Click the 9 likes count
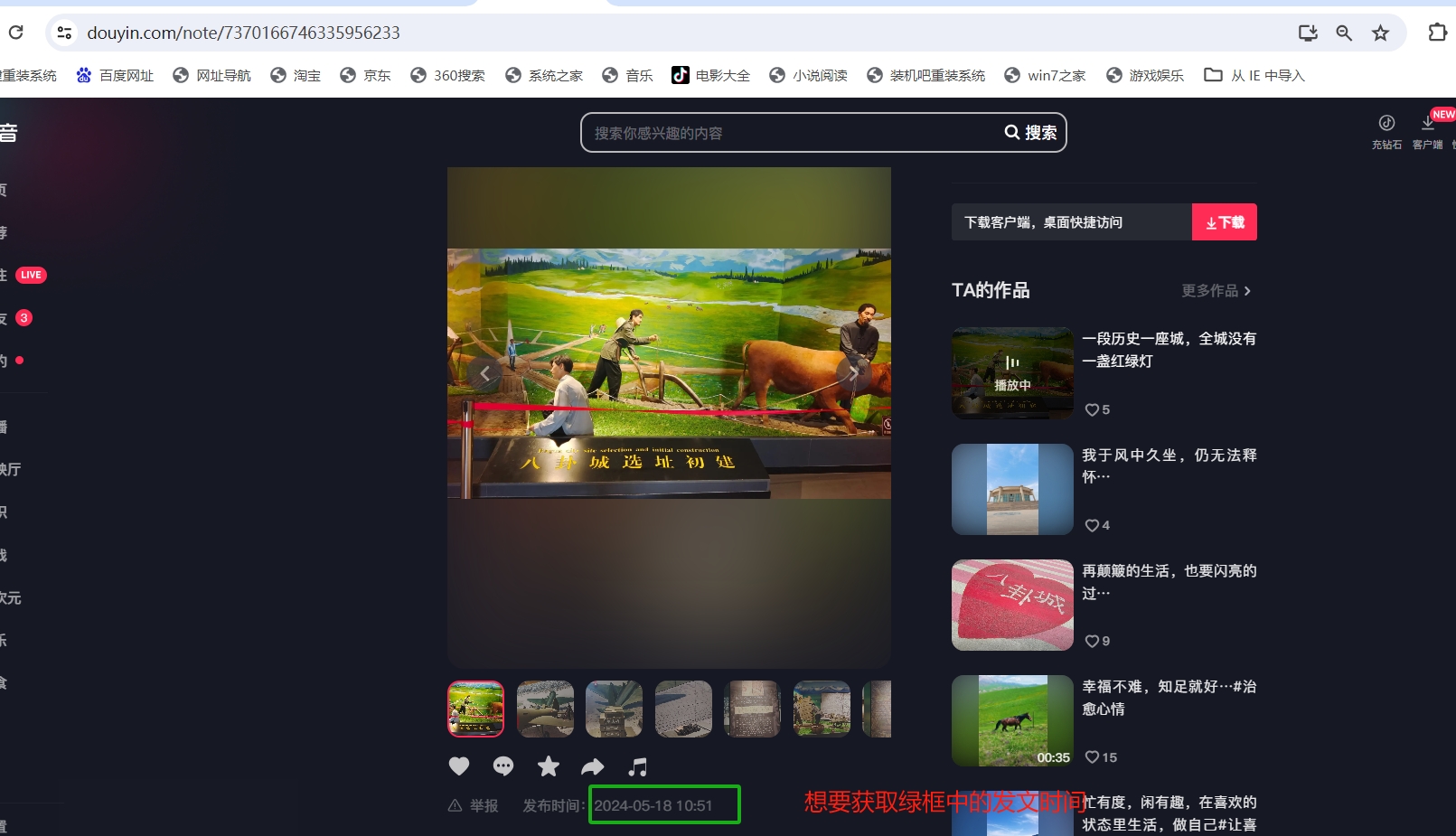The image size is (1456, 836). point(1097,641)
